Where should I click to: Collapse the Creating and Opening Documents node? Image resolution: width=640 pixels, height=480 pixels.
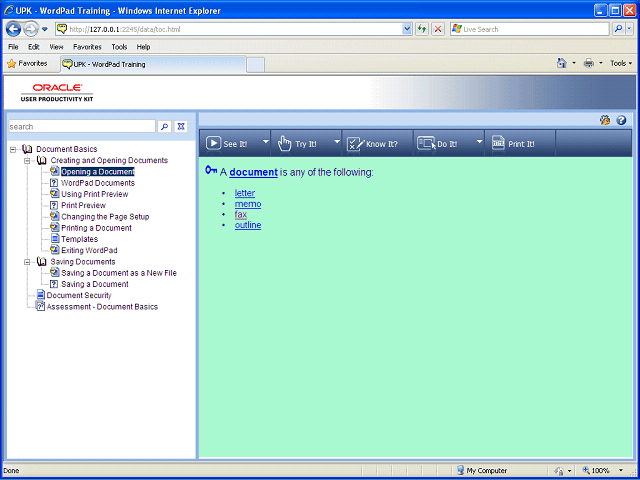[x=27, y=161]
